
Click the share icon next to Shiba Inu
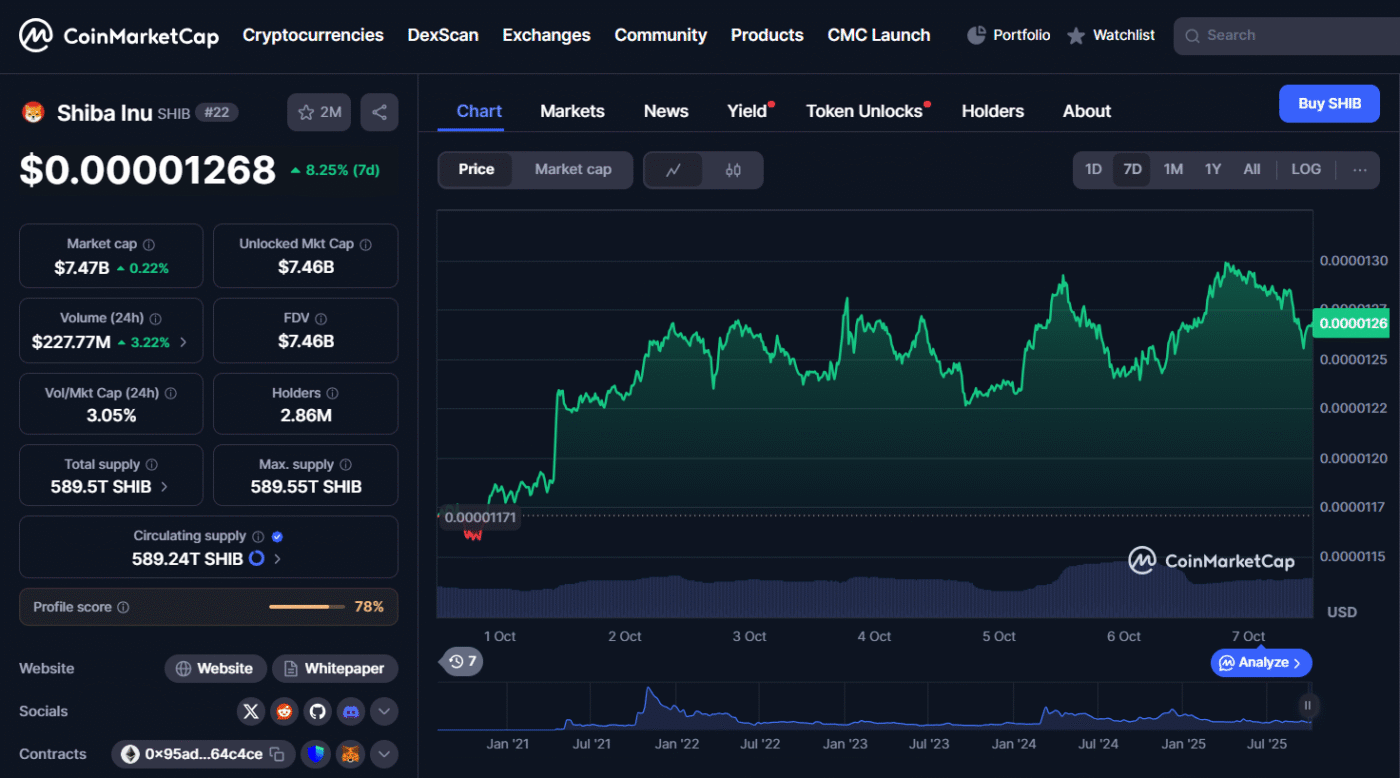[x=379, y=112]
